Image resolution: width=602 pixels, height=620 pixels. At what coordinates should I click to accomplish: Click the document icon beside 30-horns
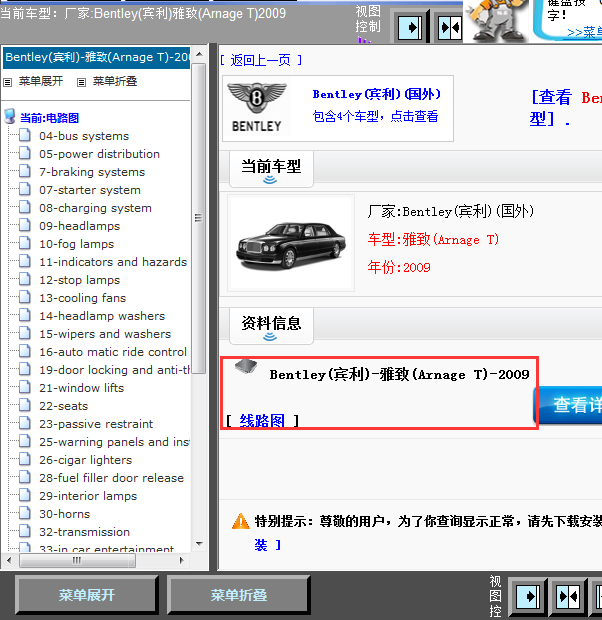point(25,513)
